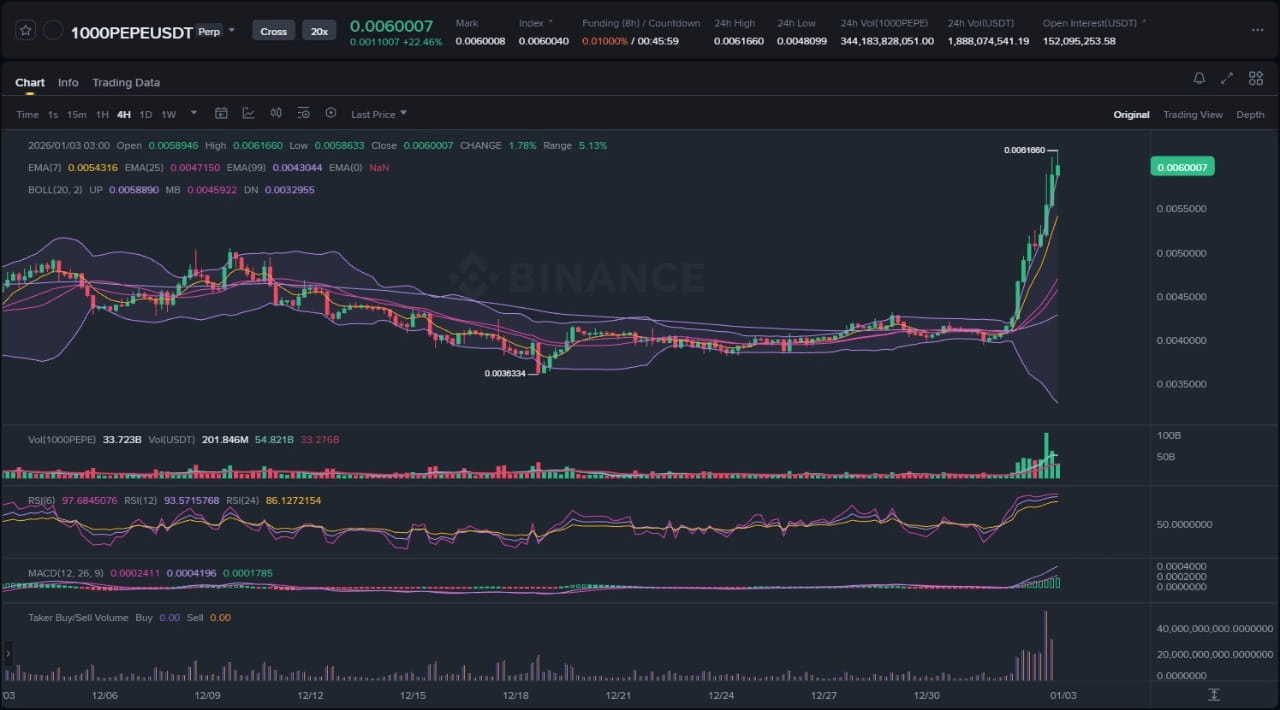Switch to the Chart tab
The height and width of the screenshot is (710, 1280).
pos(30,82)
